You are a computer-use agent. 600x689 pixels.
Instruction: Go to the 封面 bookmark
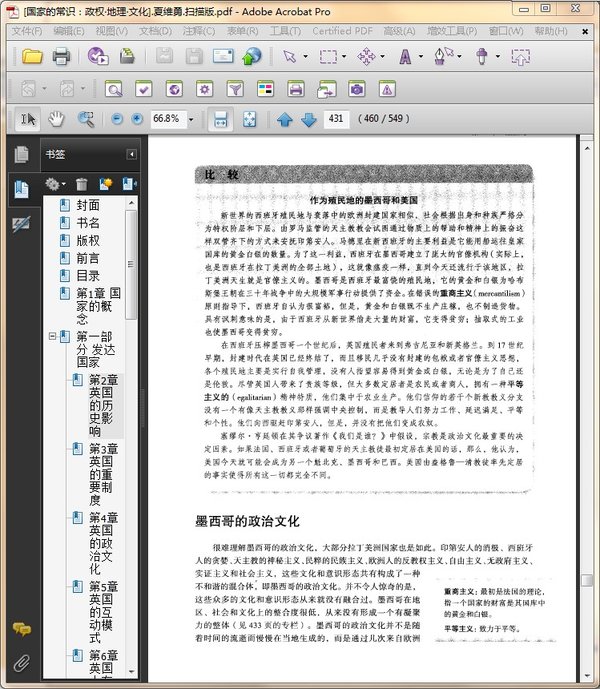click(x=88, y=205)
